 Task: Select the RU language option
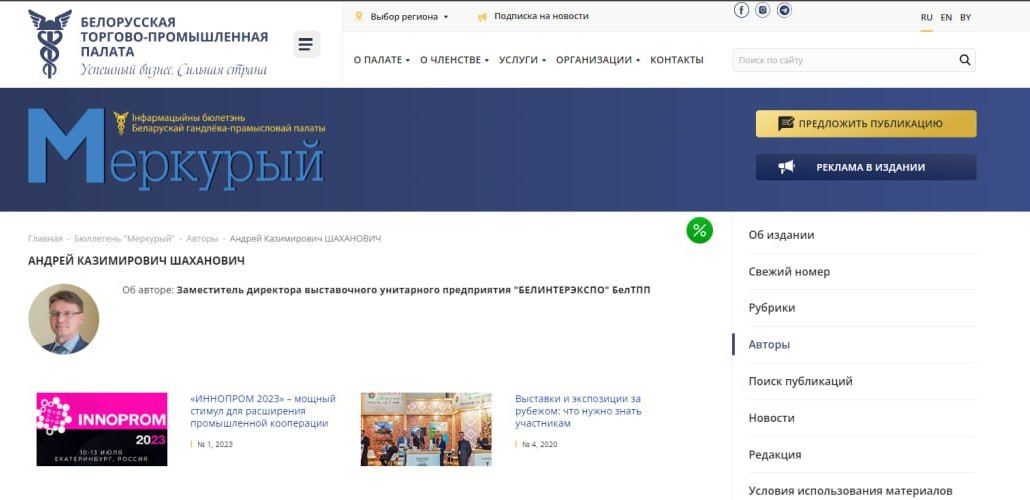926,17
